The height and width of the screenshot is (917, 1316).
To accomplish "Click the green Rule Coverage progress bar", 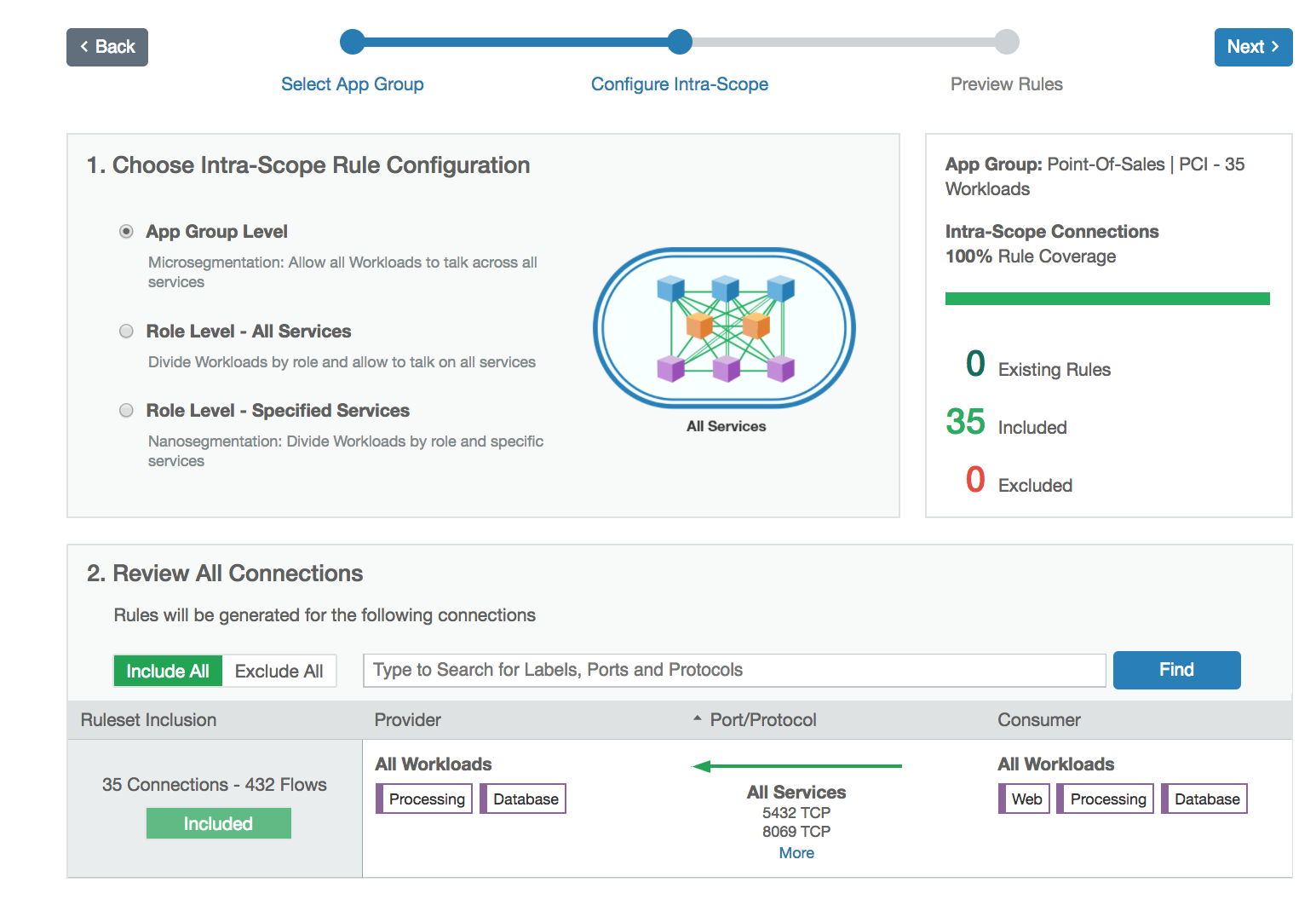I will 1107,298.
